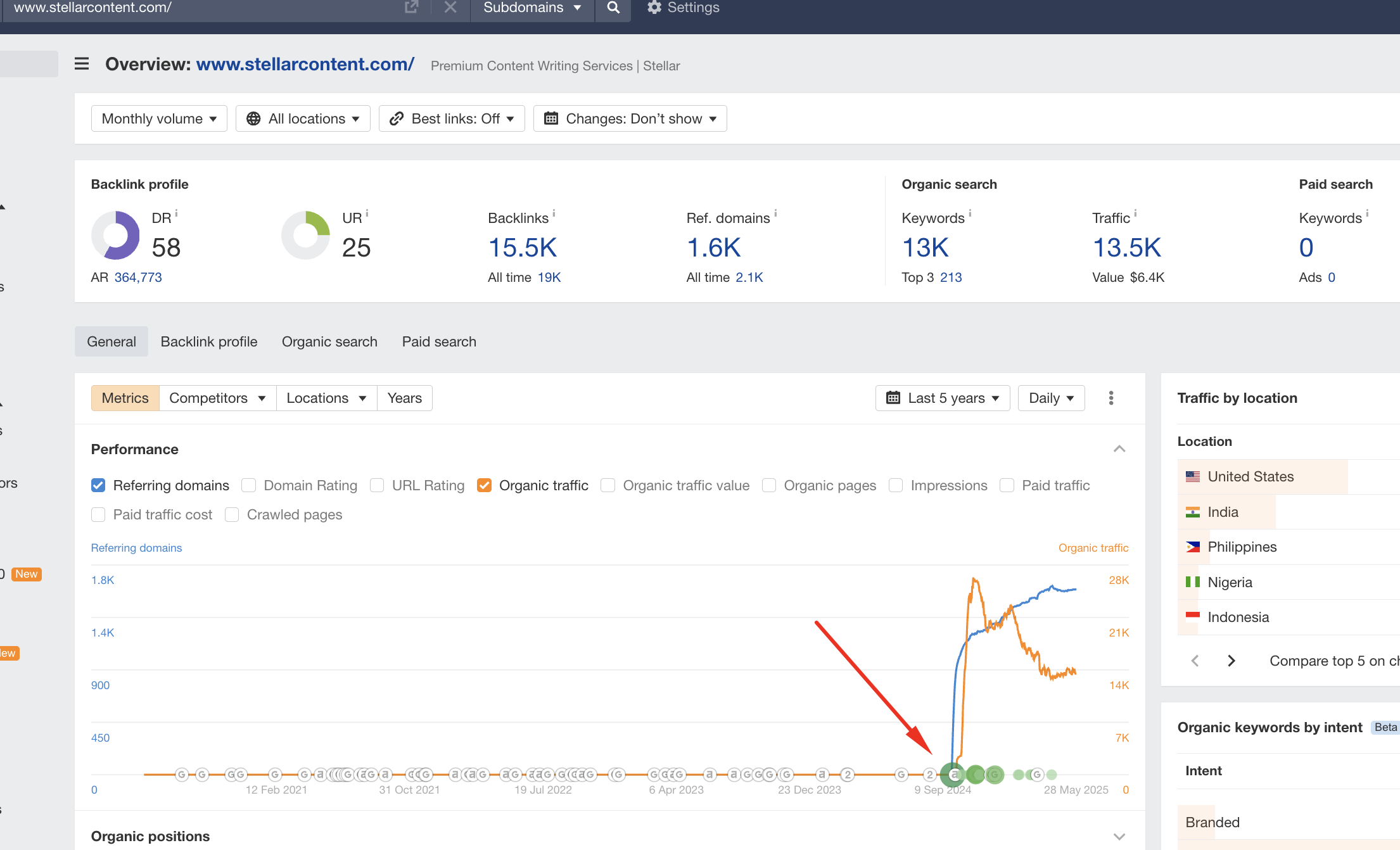Click the Traffic info icon
Image resolution: width=1400 pixels, height=850 pixels.
[1136, 213]
